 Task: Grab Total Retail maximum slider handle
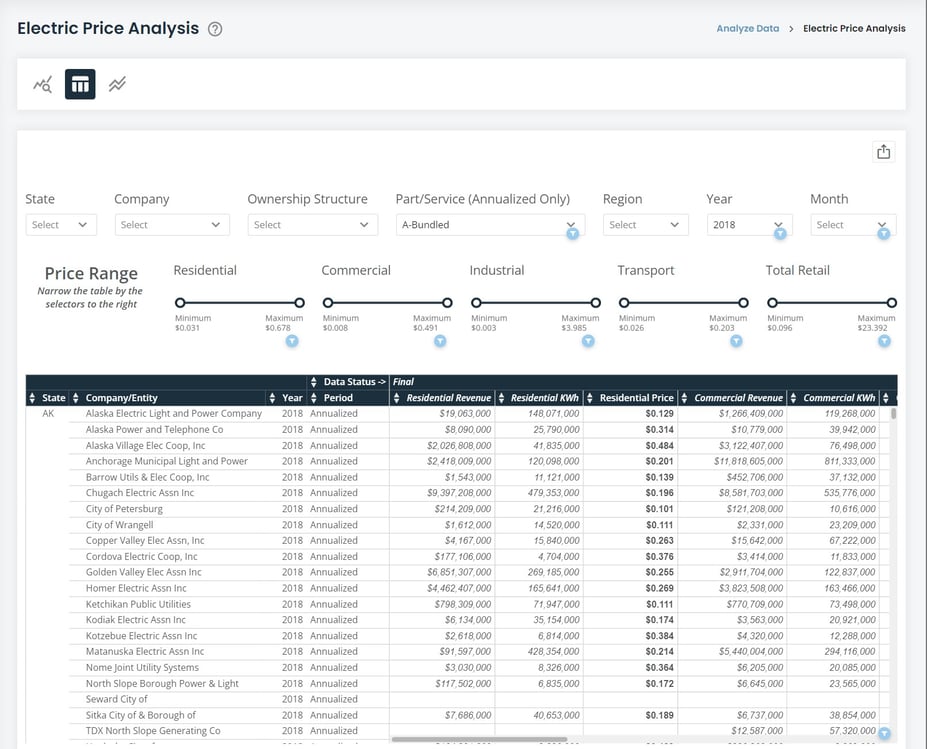892,303
